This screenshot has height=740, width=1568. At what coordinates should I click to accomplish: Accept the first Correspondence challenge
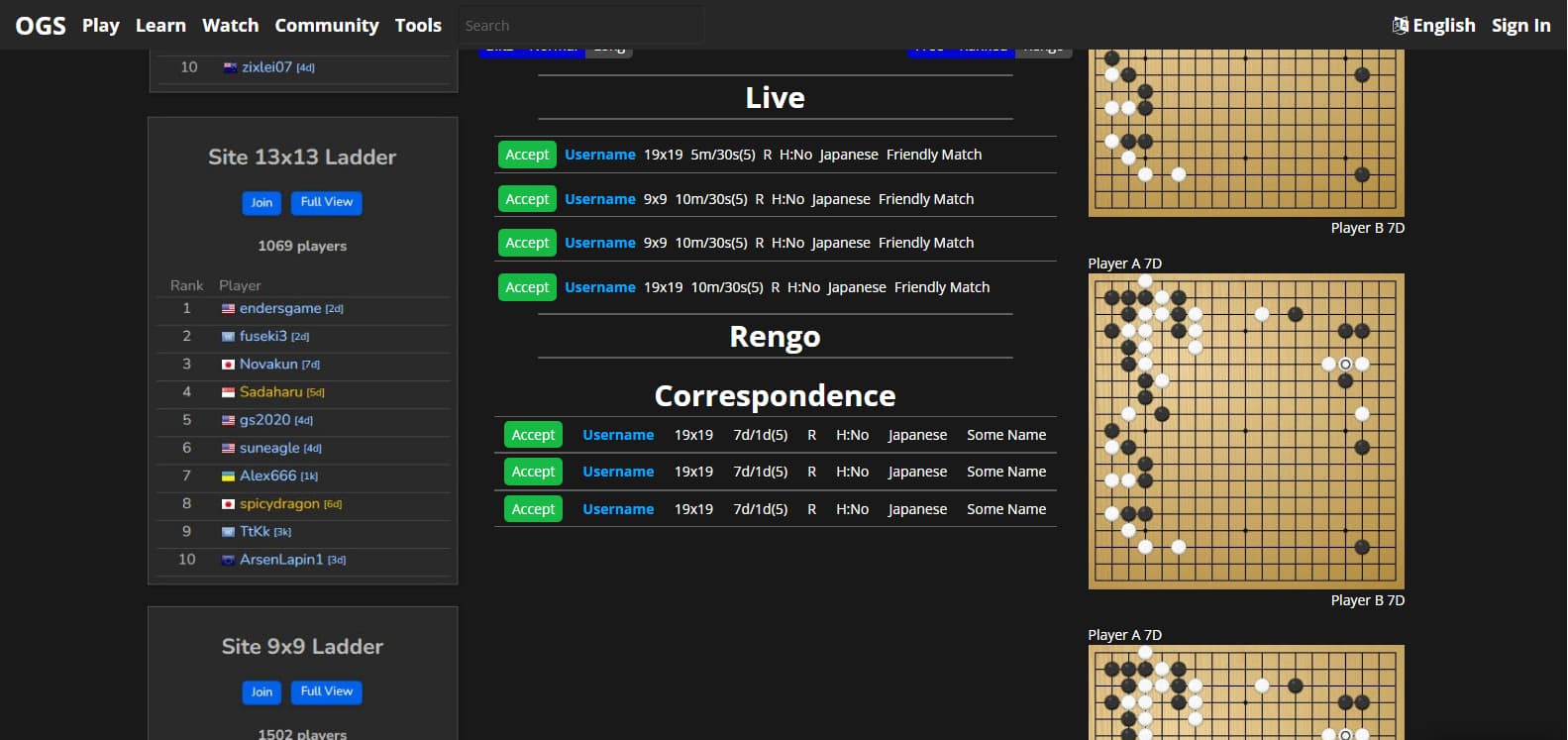[533, 435]
